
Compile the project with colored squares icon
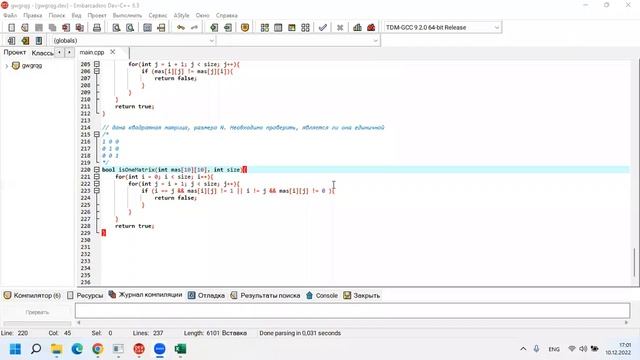point(264,27)
